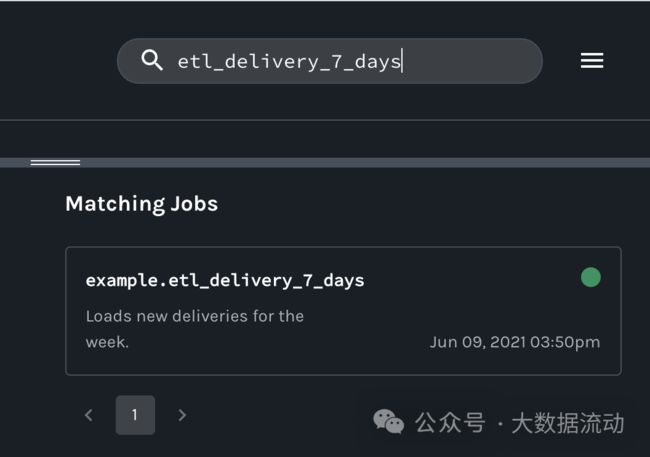The width and height of the screenshot is (650, 457).
Task: Select the matching job result card
Action: (343, 311)
